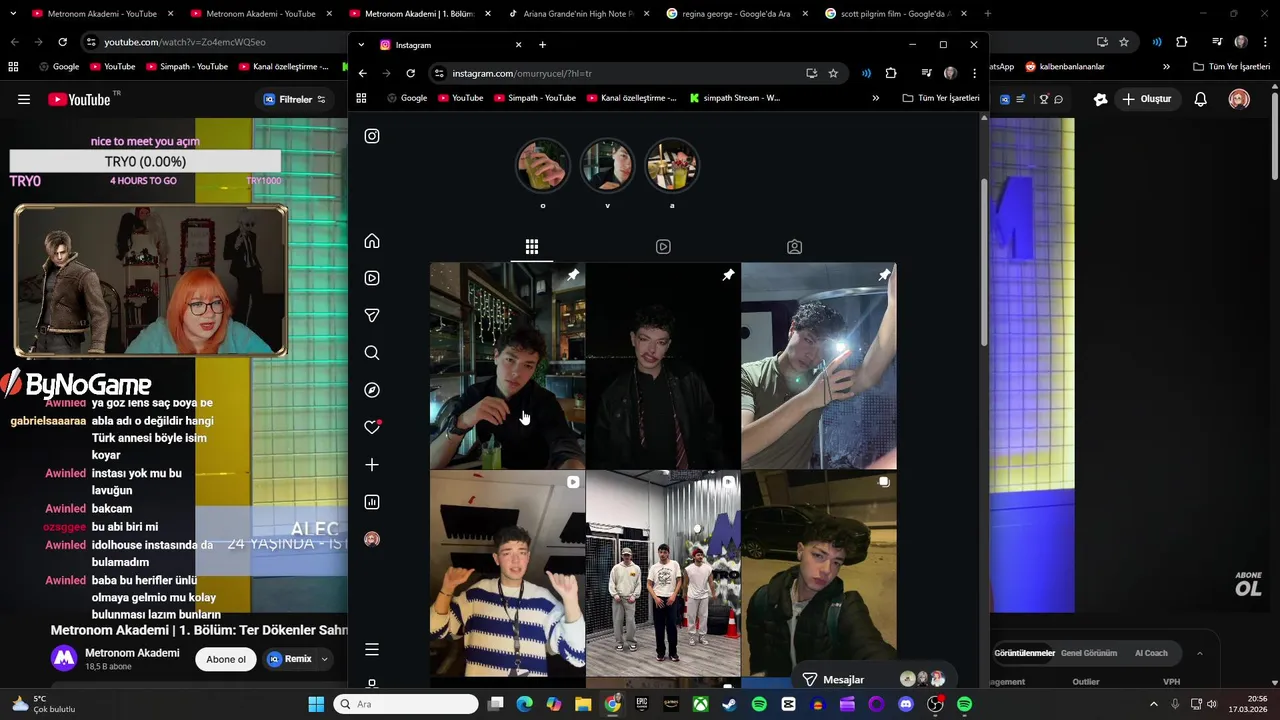Select 'Genel Görünüm' tab in side panel
Screen dimensions: 1280x720
pos(1088,653)
